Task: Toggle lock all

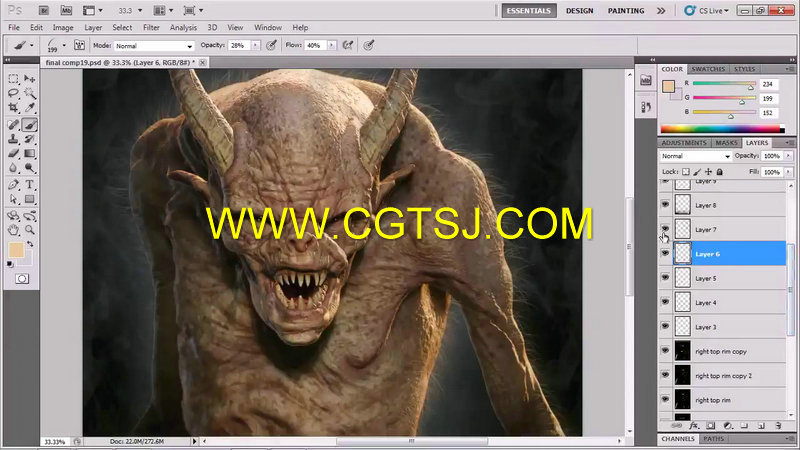Action: pos(719,172)
